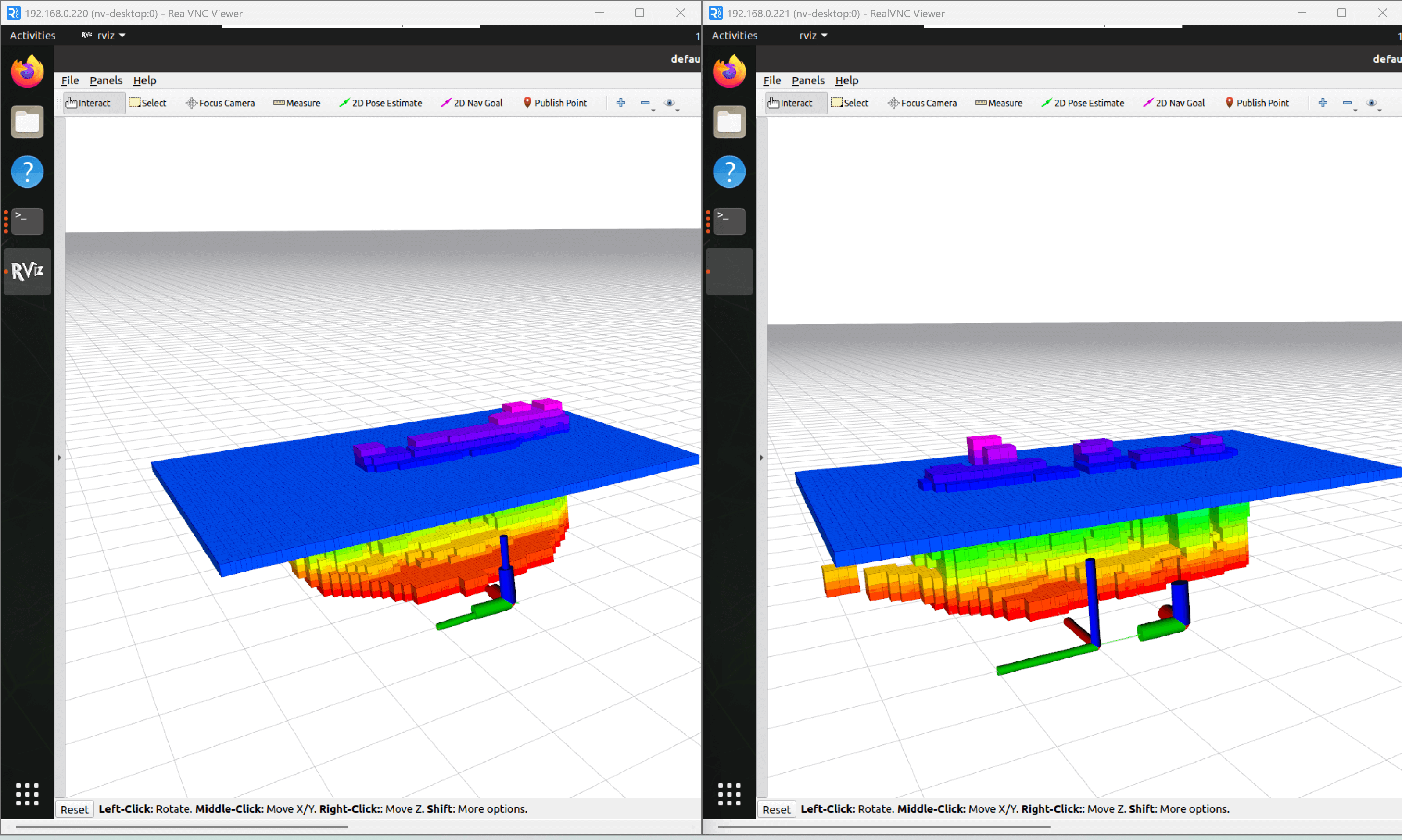This screenshot has height=840, width=1402.
Task: Open the rviz app menu in left viewer
Action: [104, 36]
